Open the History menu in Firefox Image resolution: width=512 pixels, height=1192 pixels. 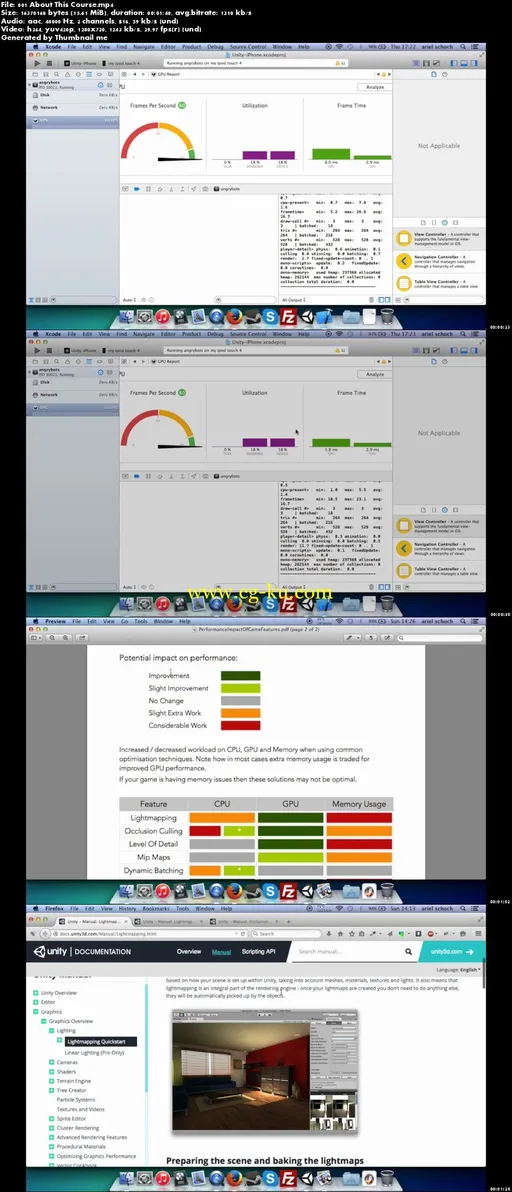pos(127,908)
